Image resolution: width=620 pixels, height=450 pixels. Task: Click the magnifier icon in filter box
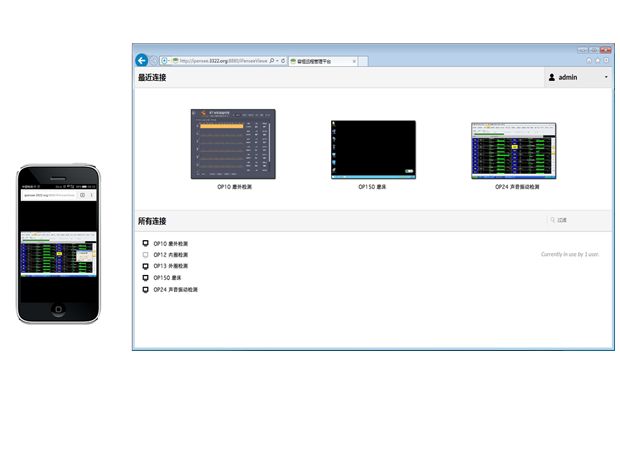pyautogui.click(x=551, y=220)
